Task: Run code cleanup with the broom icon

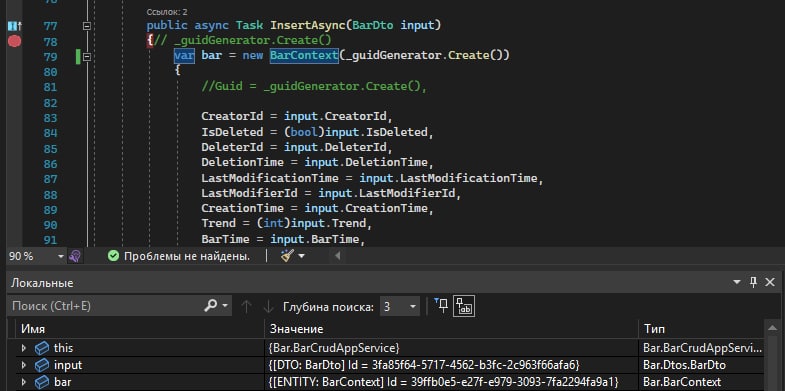Action: [287, 256]
